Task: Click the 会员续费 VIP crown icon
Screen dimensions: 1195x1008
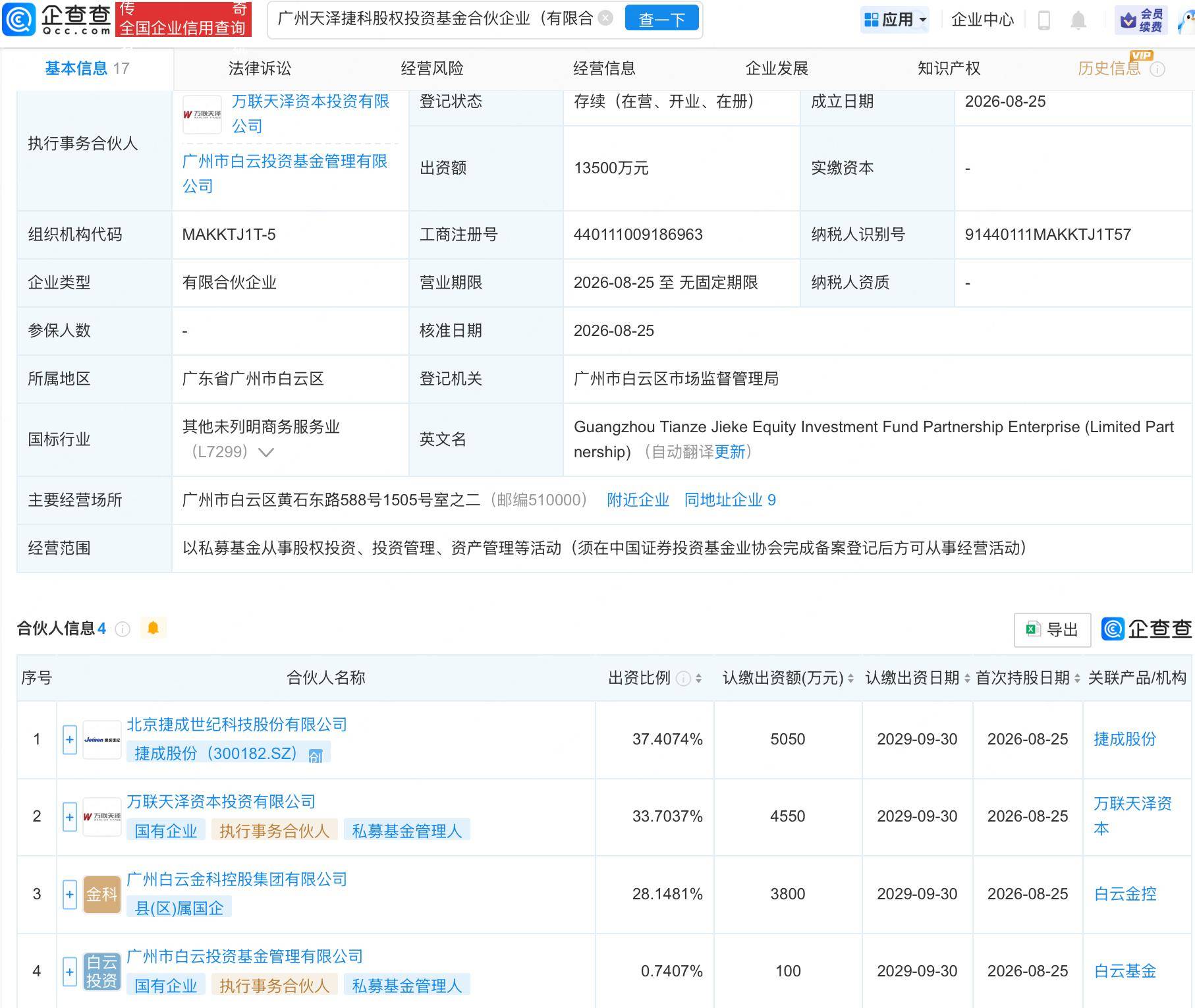Action: (x=1141, y=20)
